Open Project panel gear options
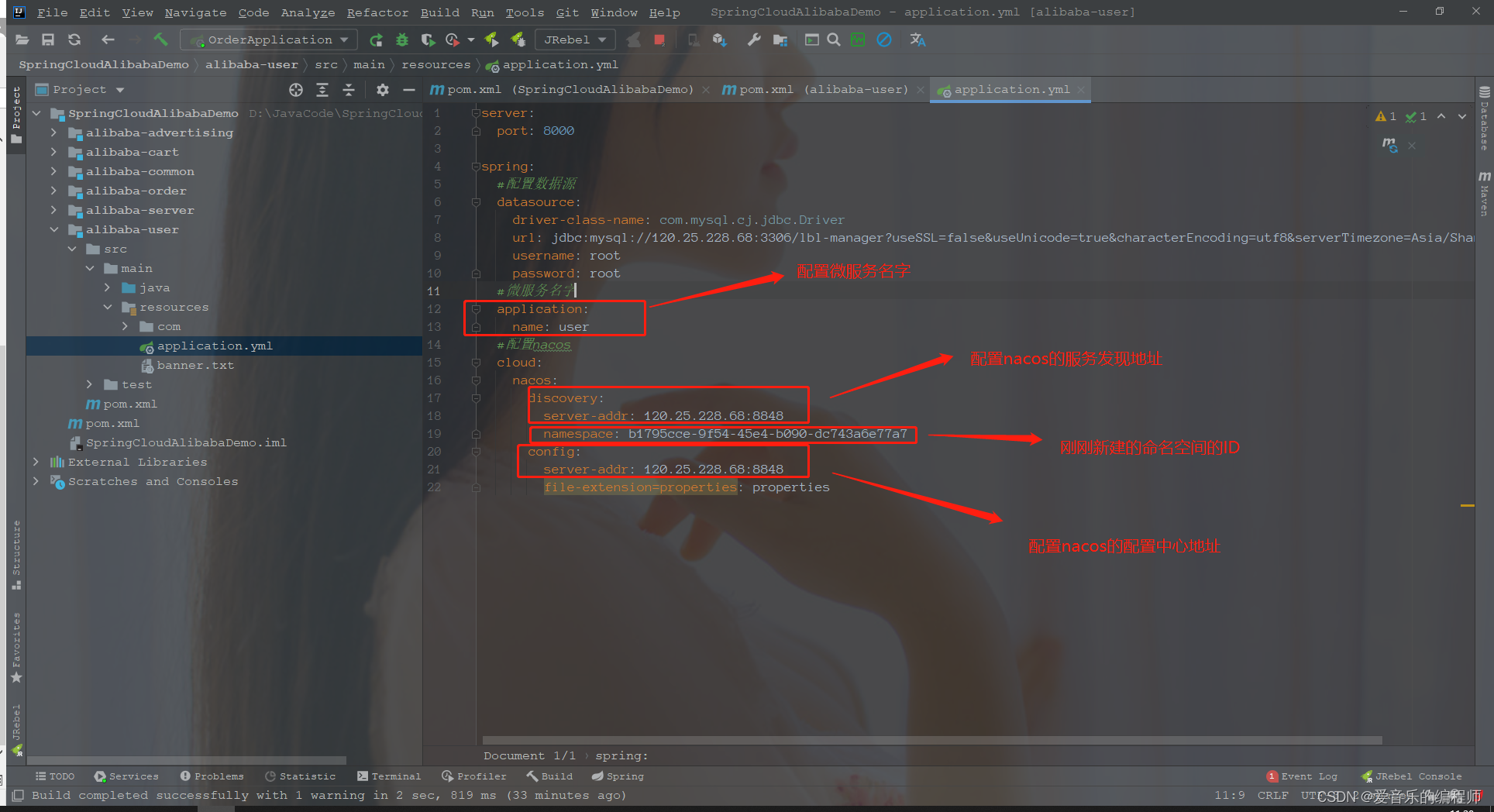Viewport: 1494px width, 812px height. click(x=383, y=90)
